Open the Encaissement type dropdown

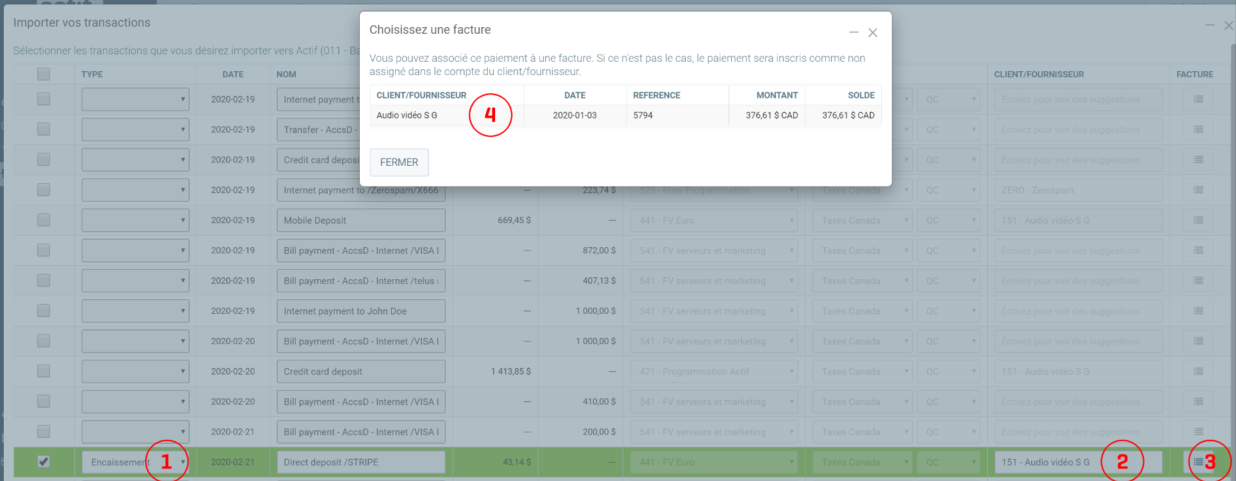tap(135, 462)
